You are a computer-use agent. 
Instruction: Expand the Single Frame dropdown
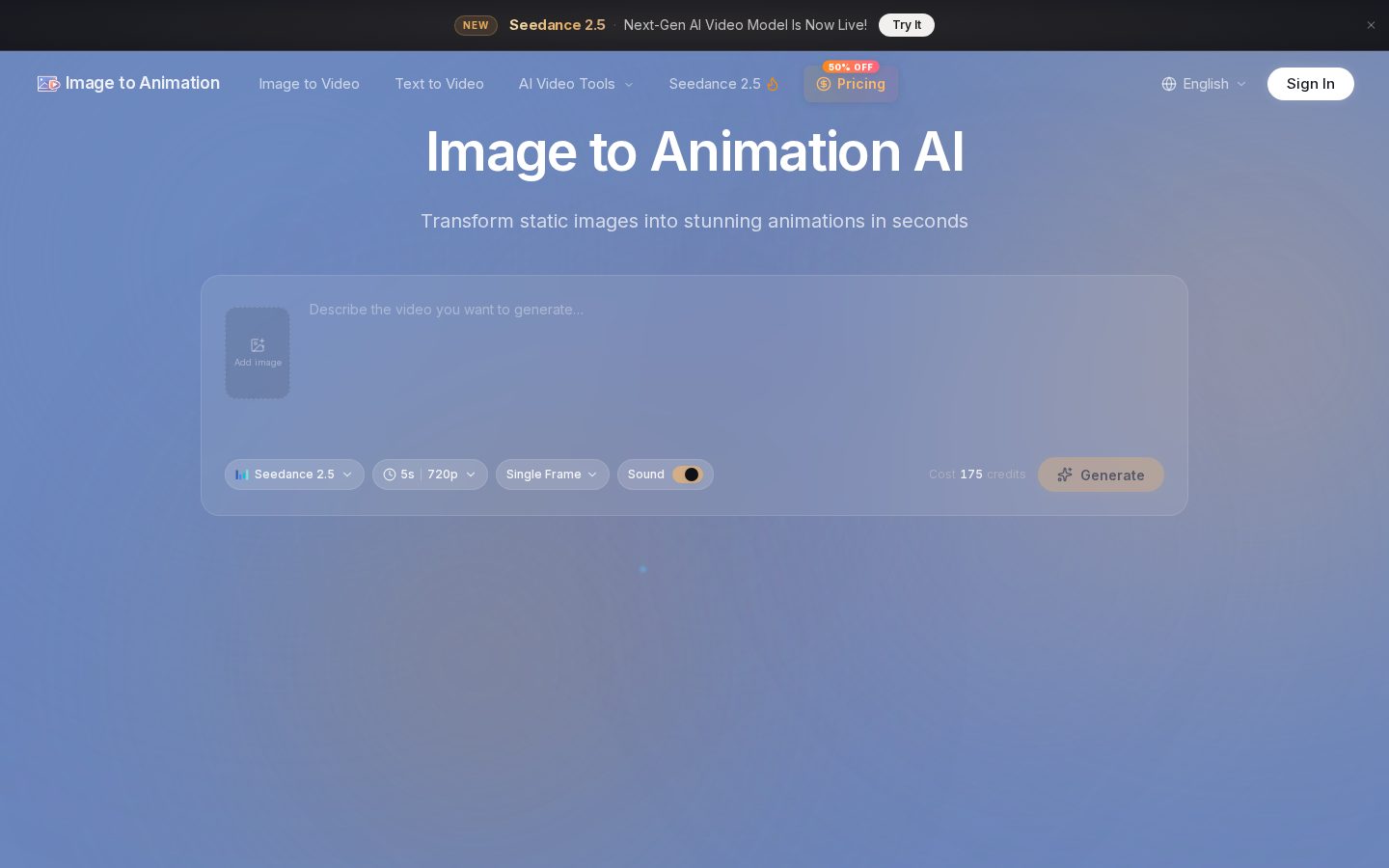pyautogui.click(x=553, y=475)
